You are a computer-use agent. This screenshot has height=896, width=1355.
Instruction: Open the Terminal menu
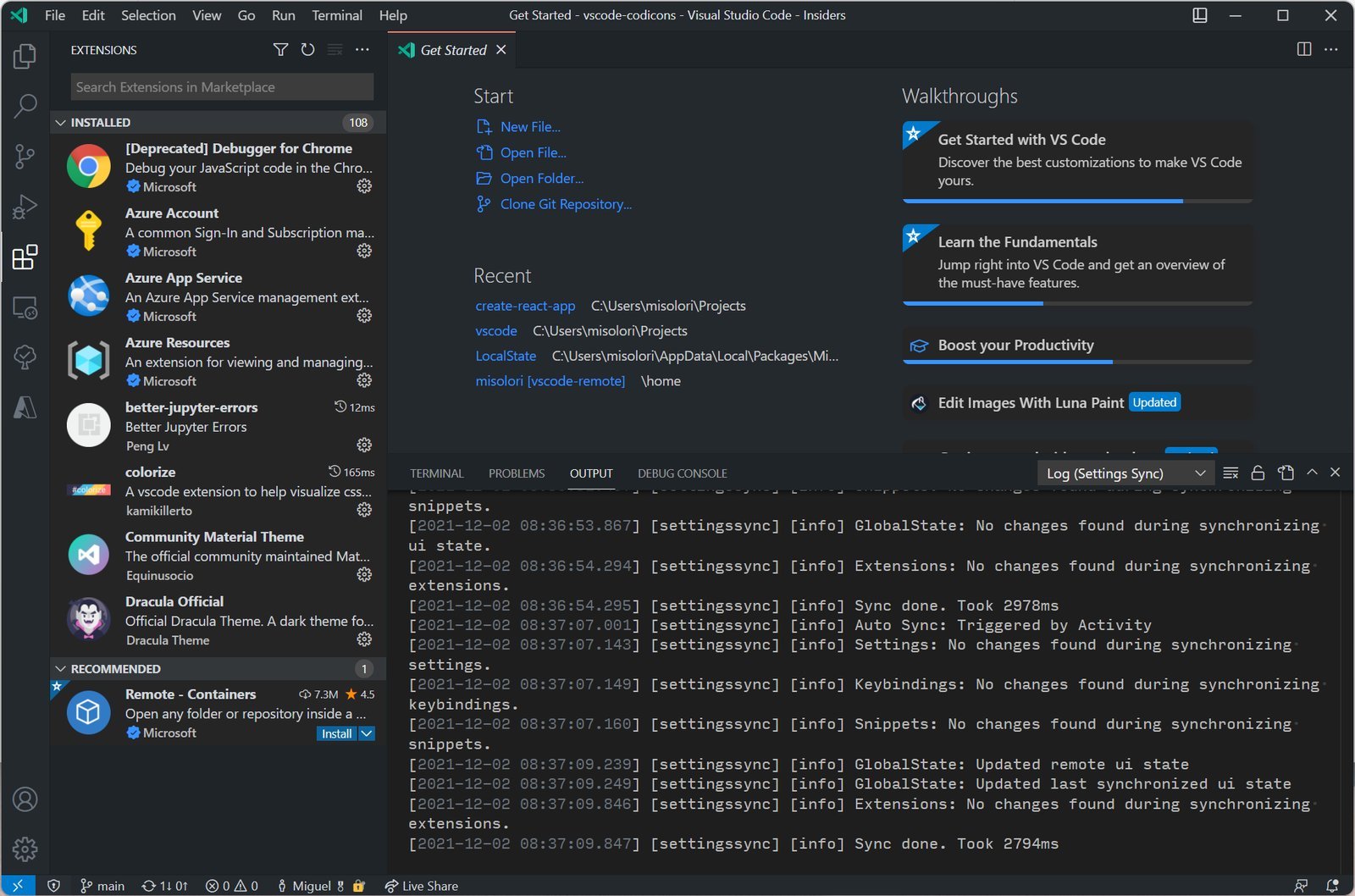[336, 15]
